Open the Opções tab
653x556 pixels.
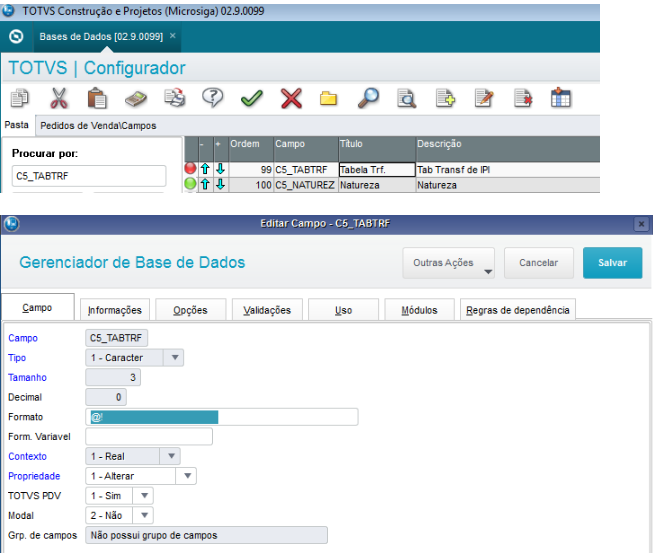(190, 310)
